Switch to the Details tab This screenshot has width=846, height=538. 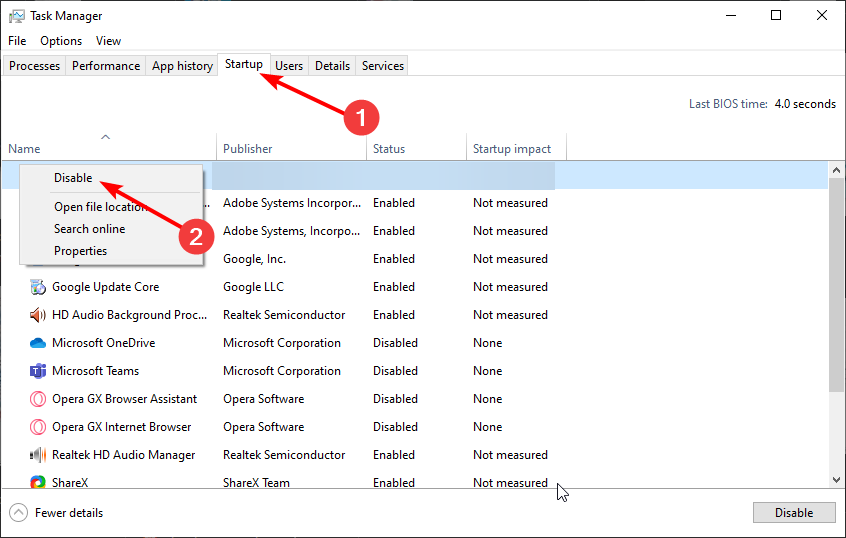coord(332,66)
